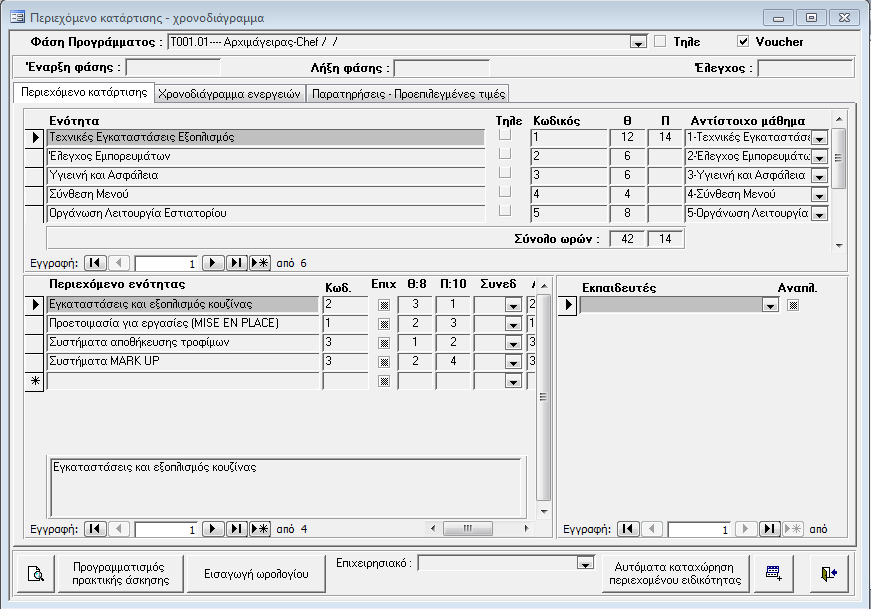Open the Επιχειρησιακό dropdown

coord(585,563)
